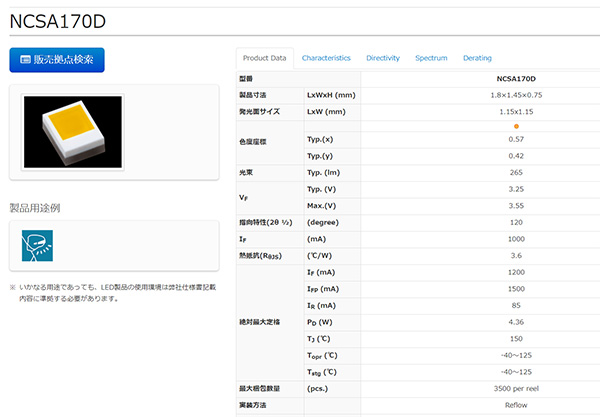Click the Typ. (V) value 3.25
This screenshot has width=600, height=417.
[x=516, y=189]
